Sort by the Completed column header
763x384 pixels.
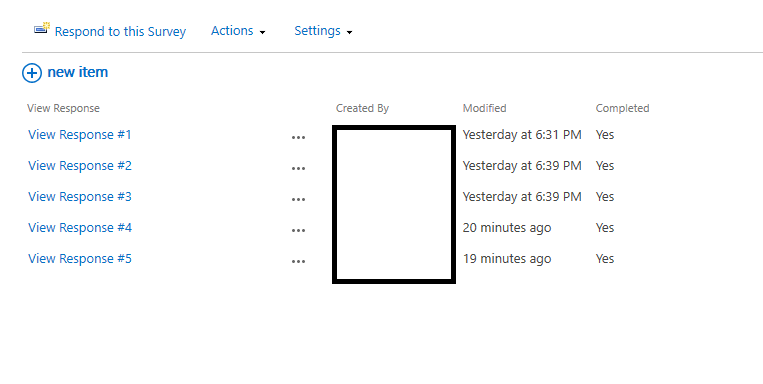click(x=622, y=108)
